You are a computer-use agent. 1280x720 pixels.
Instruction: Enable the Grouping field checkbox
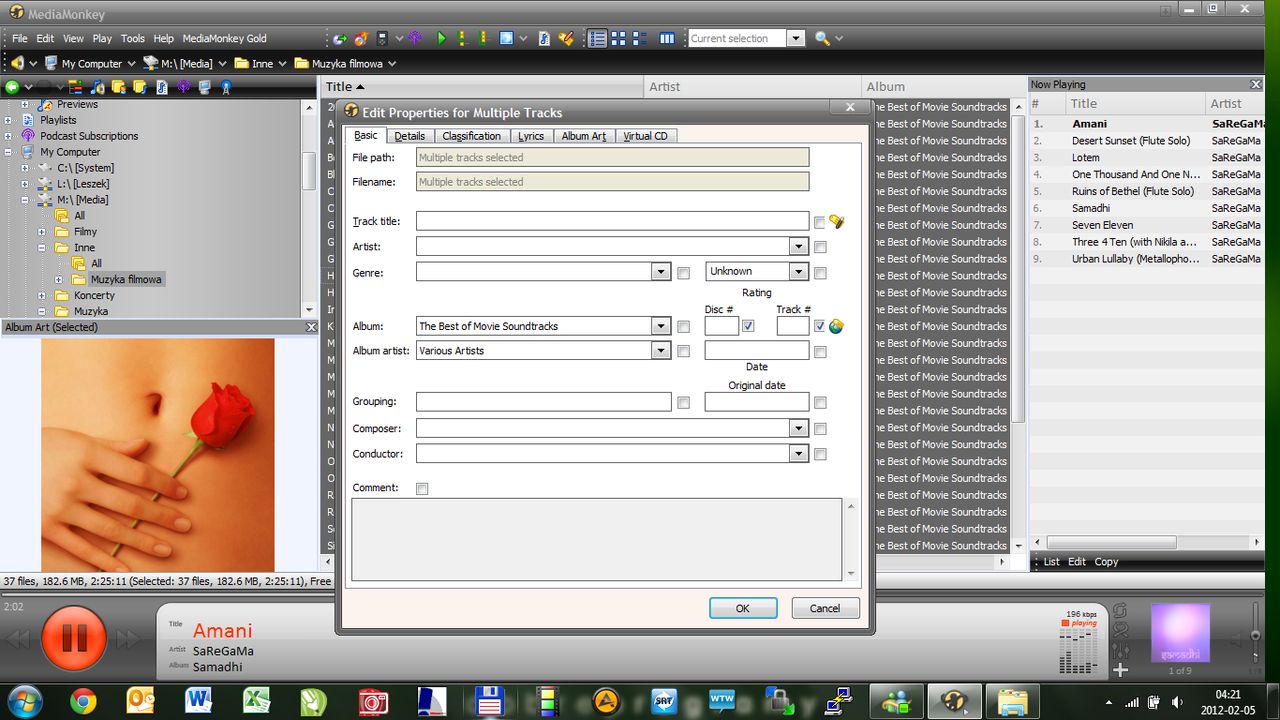click(684, 403)
